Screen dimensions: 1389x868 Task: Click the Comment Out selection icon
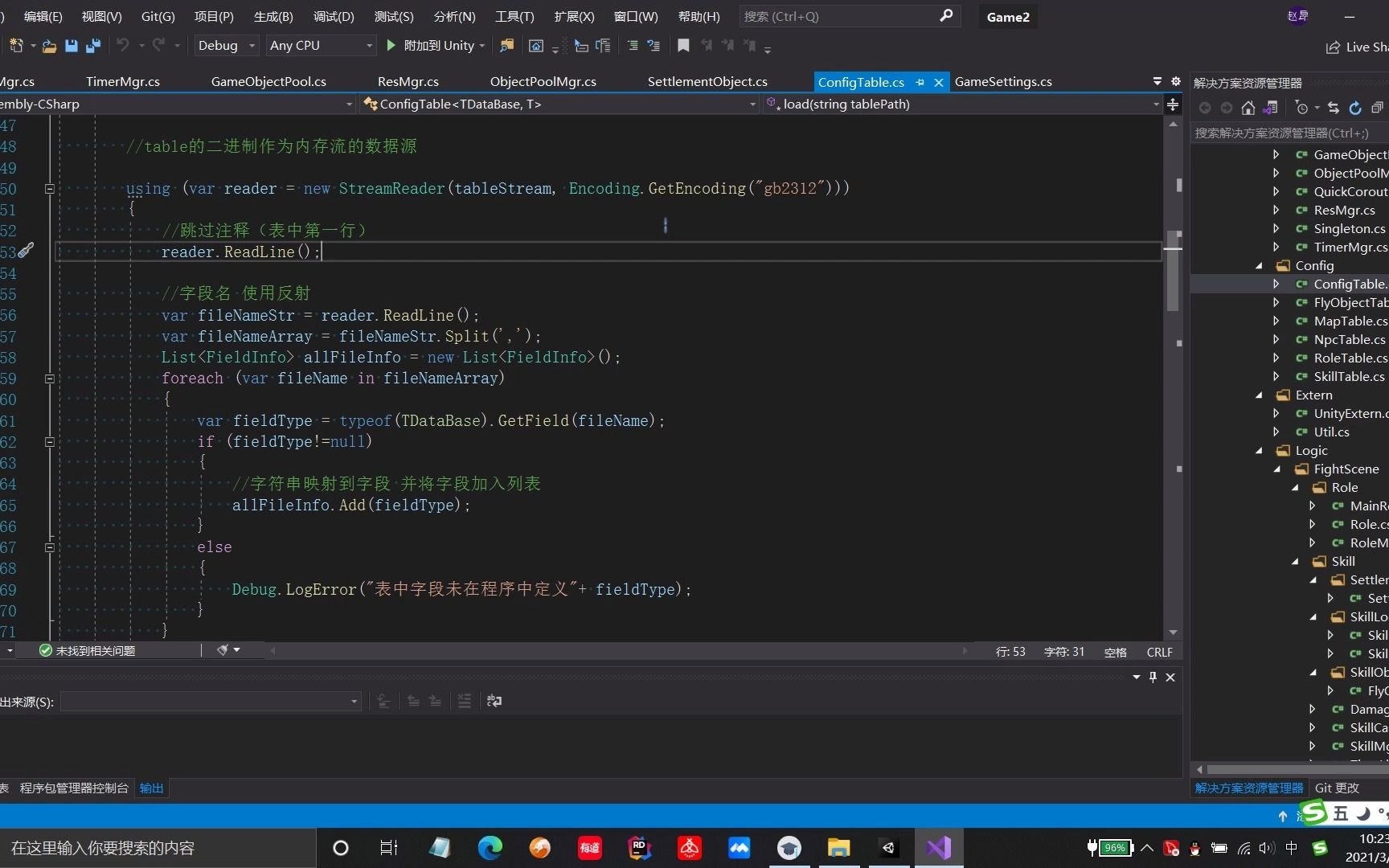[x=634, y=46]
